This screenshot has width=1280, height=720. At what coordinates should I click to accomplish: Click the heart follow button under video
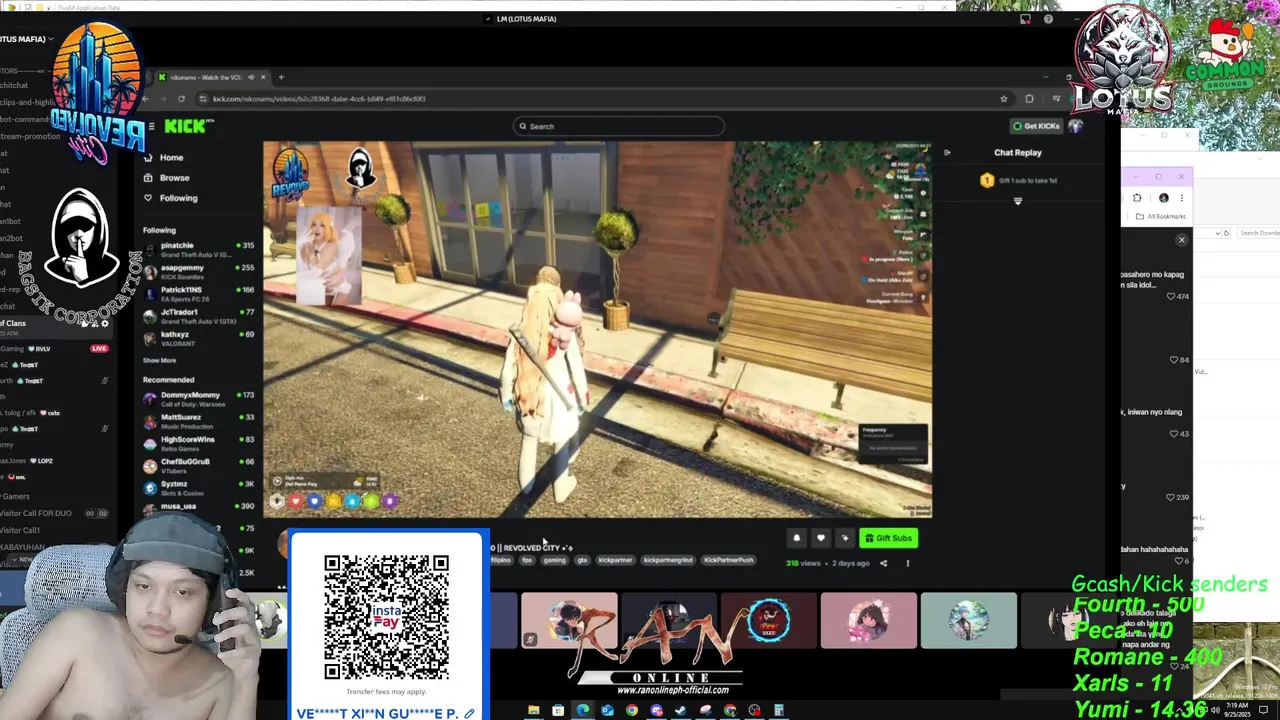(821, 538)
